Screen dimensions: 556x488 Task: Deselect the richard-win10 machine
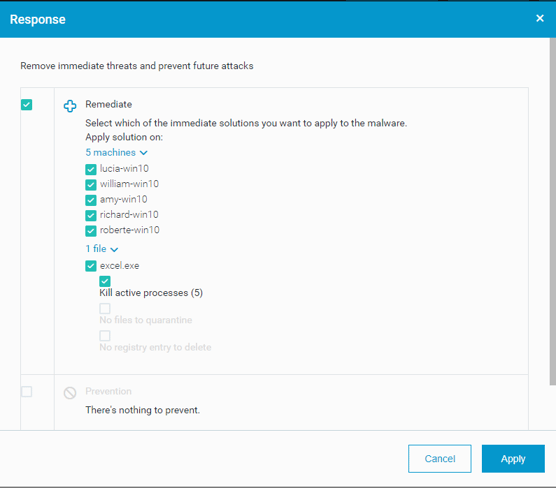tap(91, 215)
